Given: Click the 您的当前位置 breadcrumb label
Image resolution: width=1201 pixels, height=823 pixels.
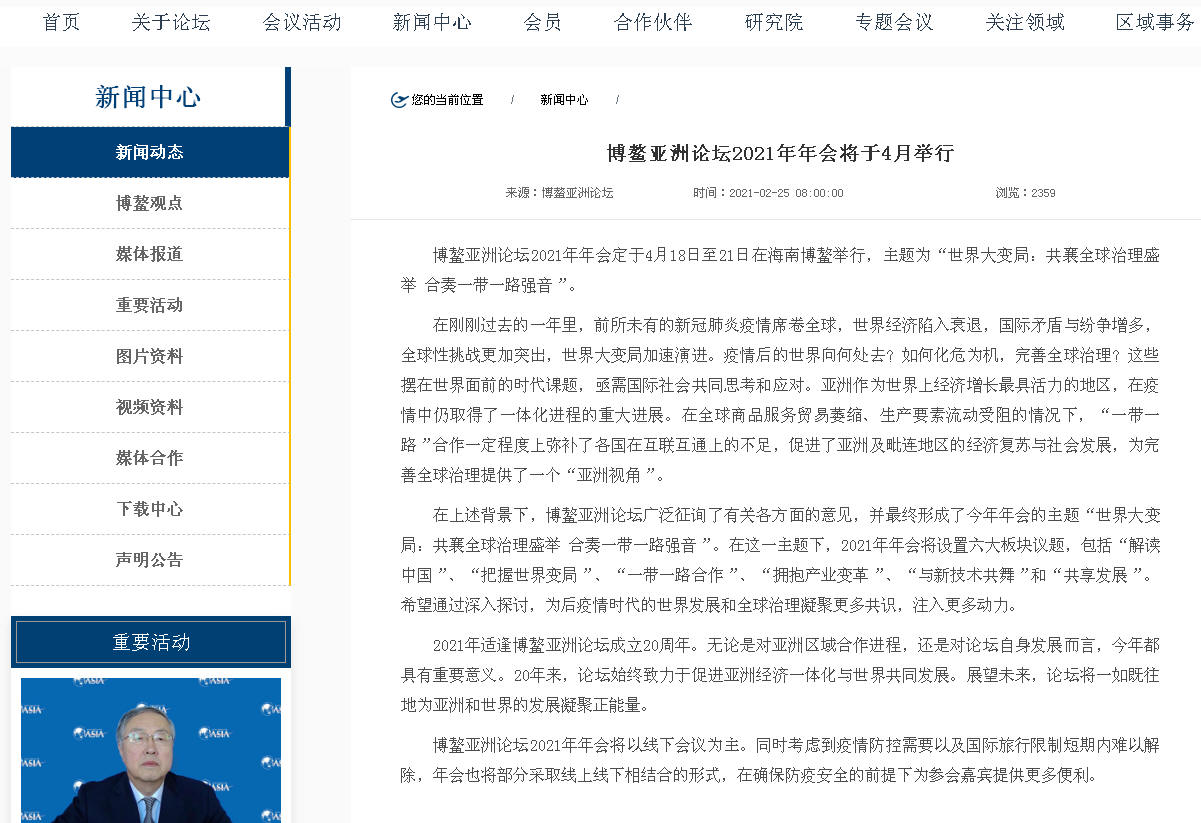Looking at the screenshot, I should click(447, 100).
